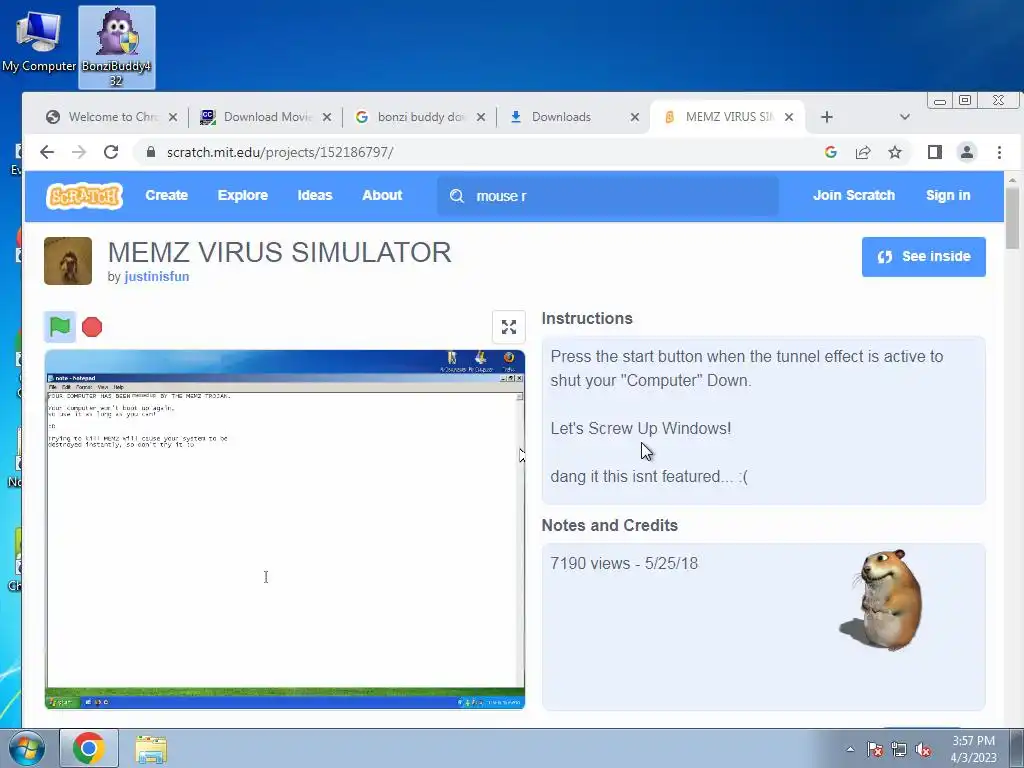Image resolution: width=1024 pixels, height=768 pixels.
Task: Open My Computer desktop icon
Action: coord(39,41)
